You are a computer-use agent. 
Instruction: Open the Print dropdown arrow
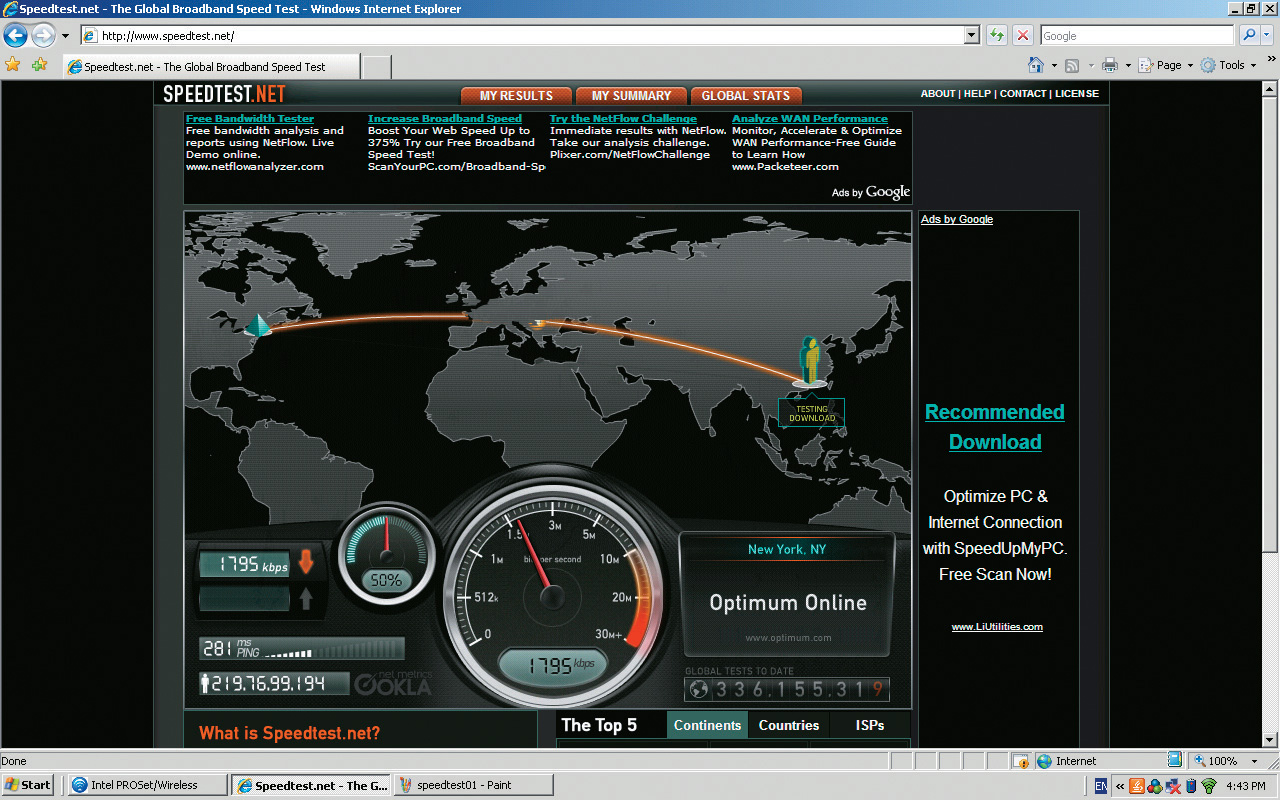click(x=1128, y=66)
